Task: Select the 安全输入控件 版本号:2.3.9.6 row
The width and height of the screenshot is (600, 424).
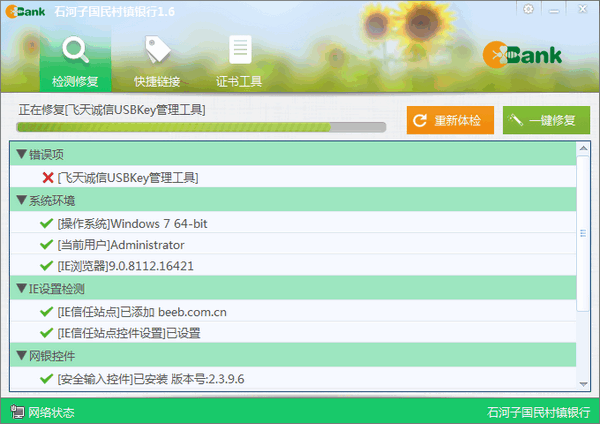Action: [293, 378]
